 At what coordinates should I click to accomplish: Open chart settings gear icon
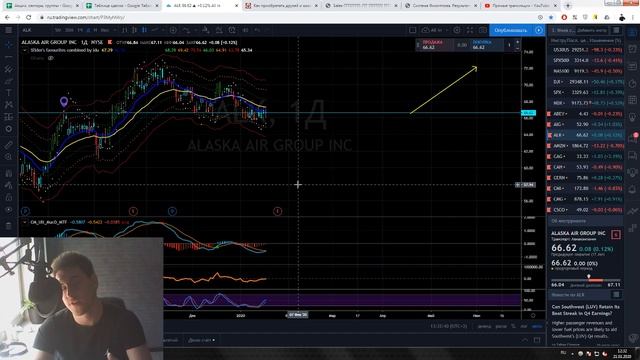pos(457,30)
